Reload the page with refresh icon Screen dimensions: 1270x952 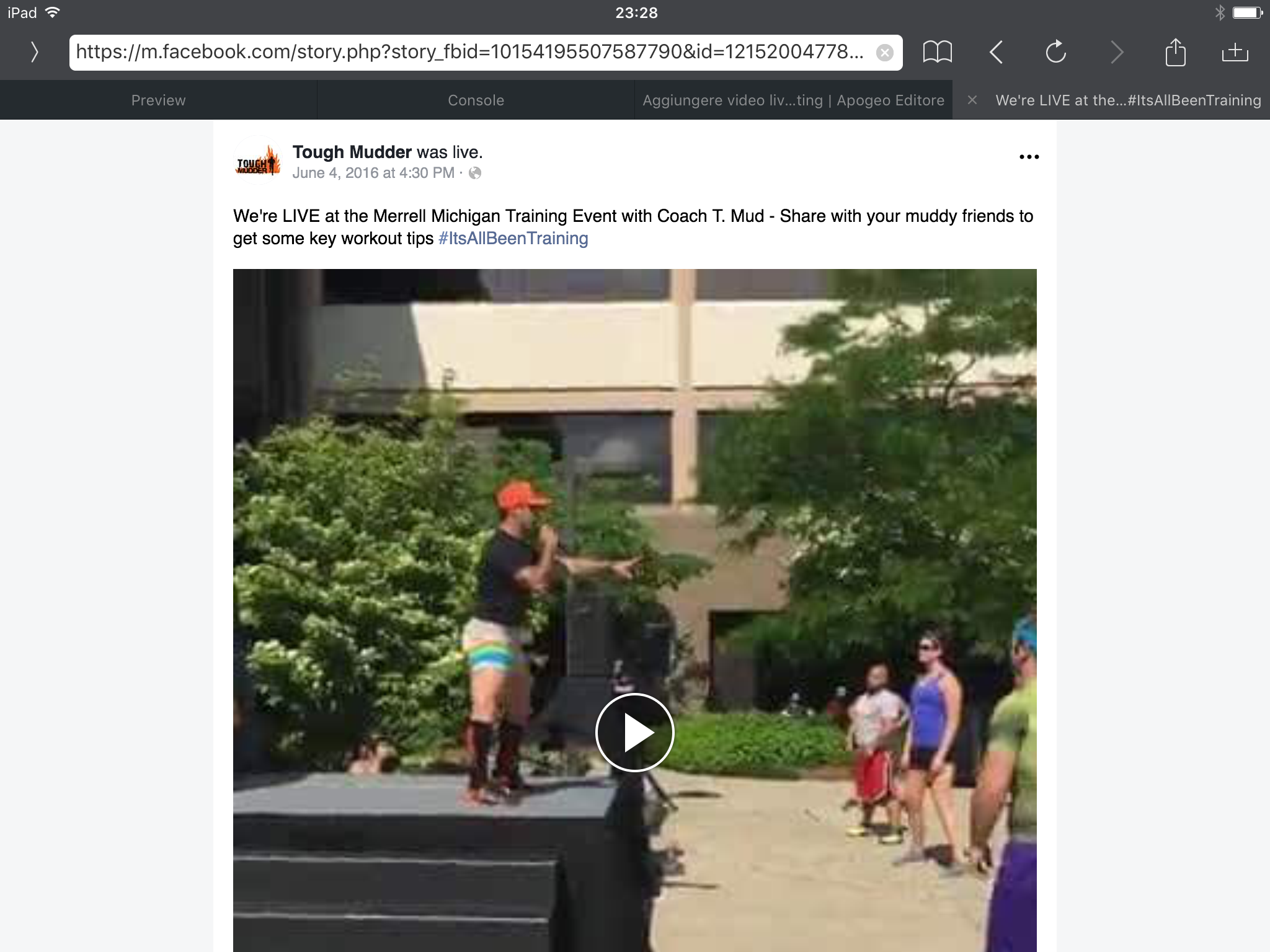click(1055, 52)
